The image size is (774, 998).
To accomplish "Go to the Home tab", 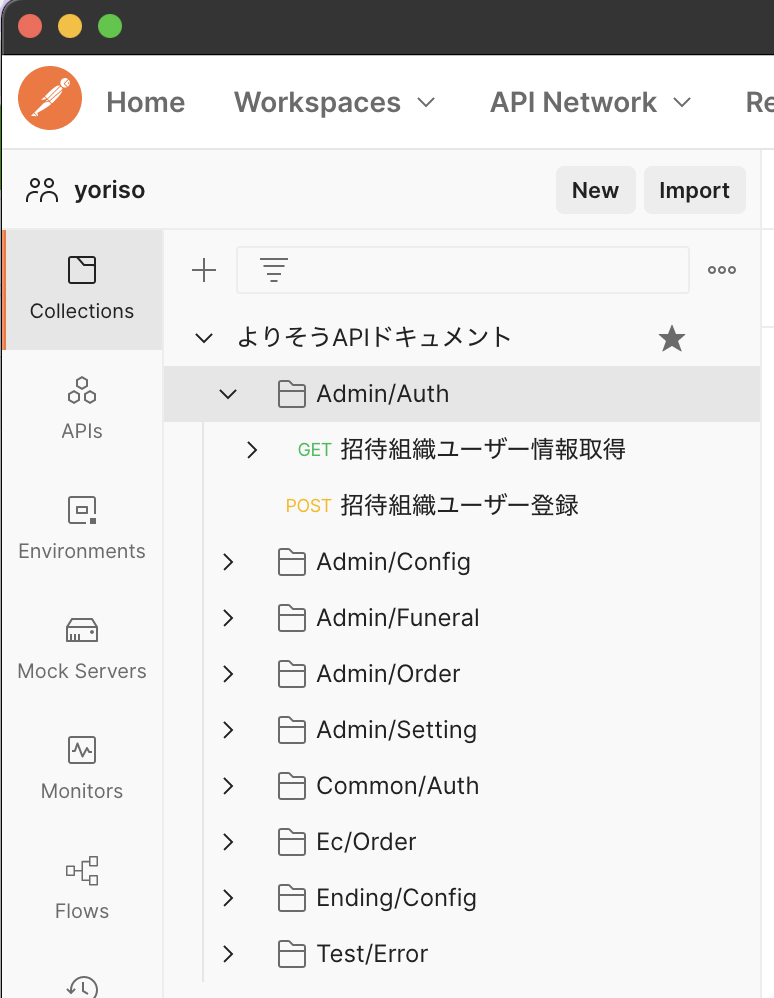I will tap(145, 102).
